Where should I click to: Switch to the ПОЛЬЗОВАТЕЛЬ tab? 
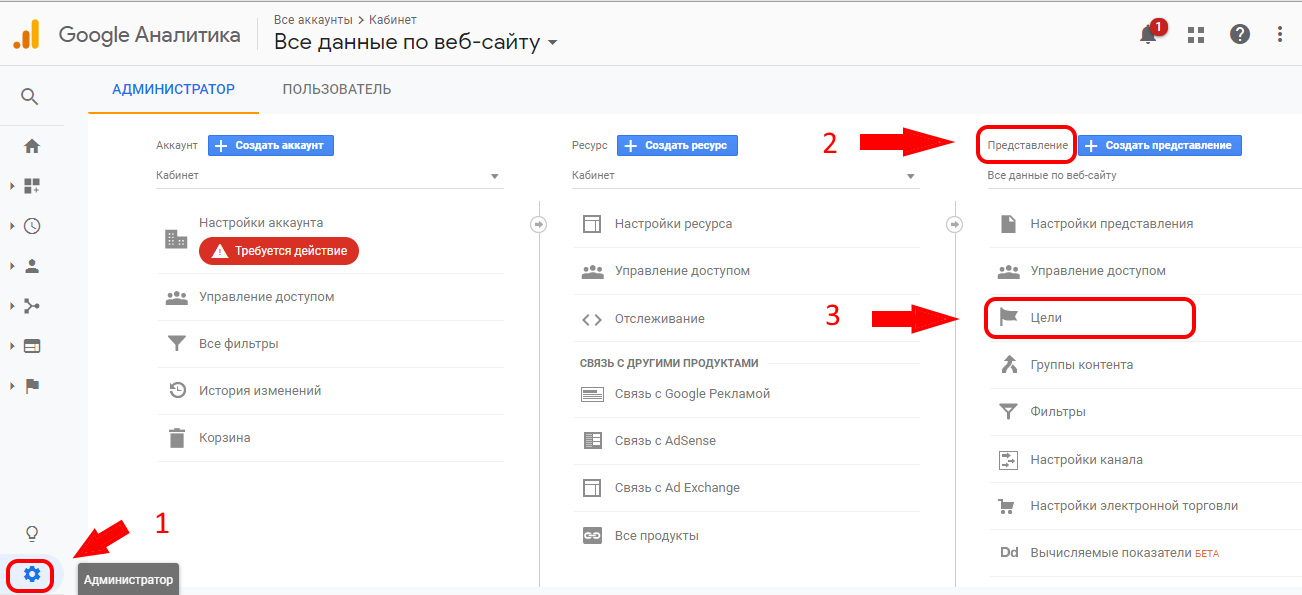[337, 89]
